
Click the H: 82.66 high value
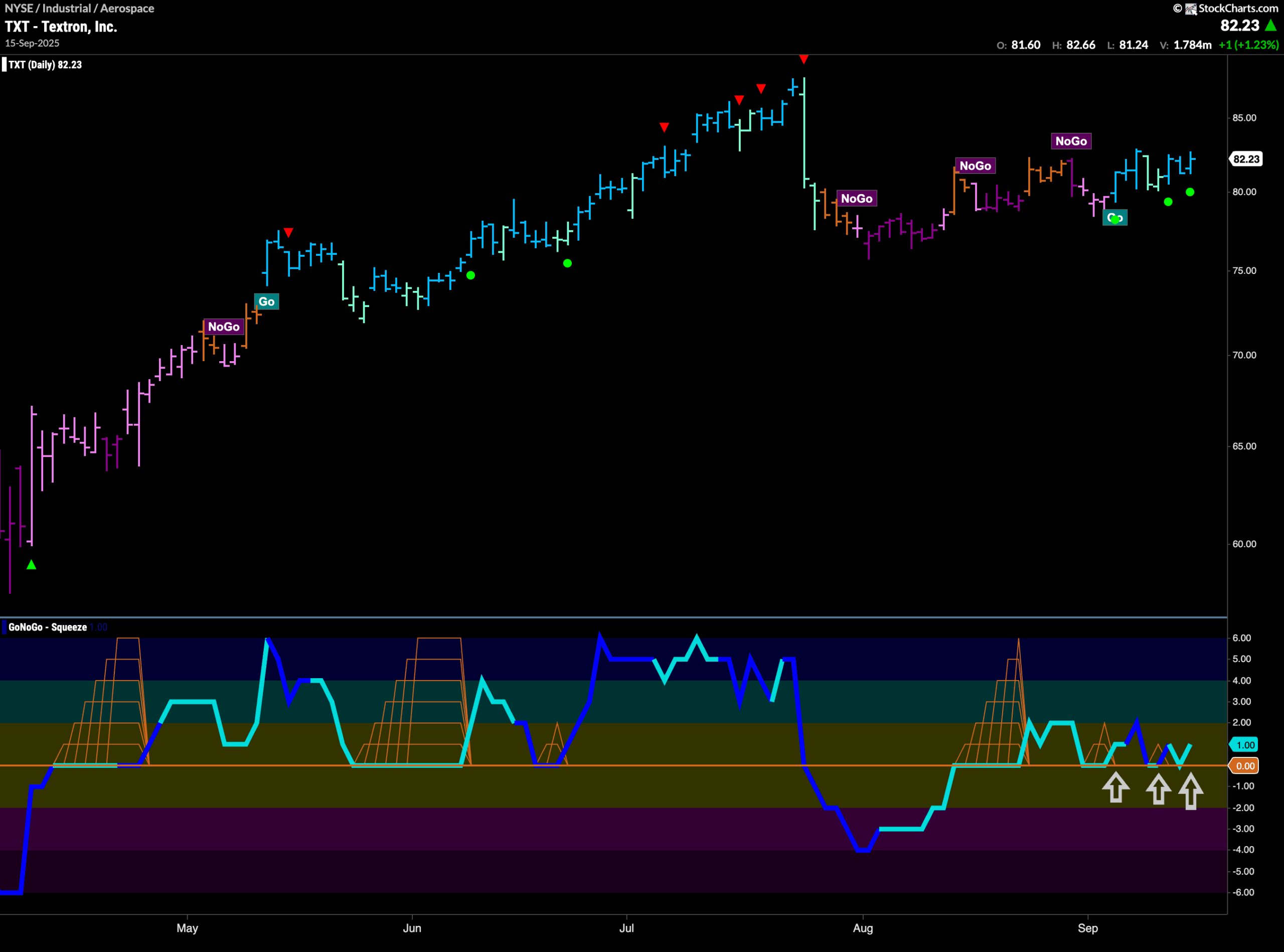(x=1074, y=45)
